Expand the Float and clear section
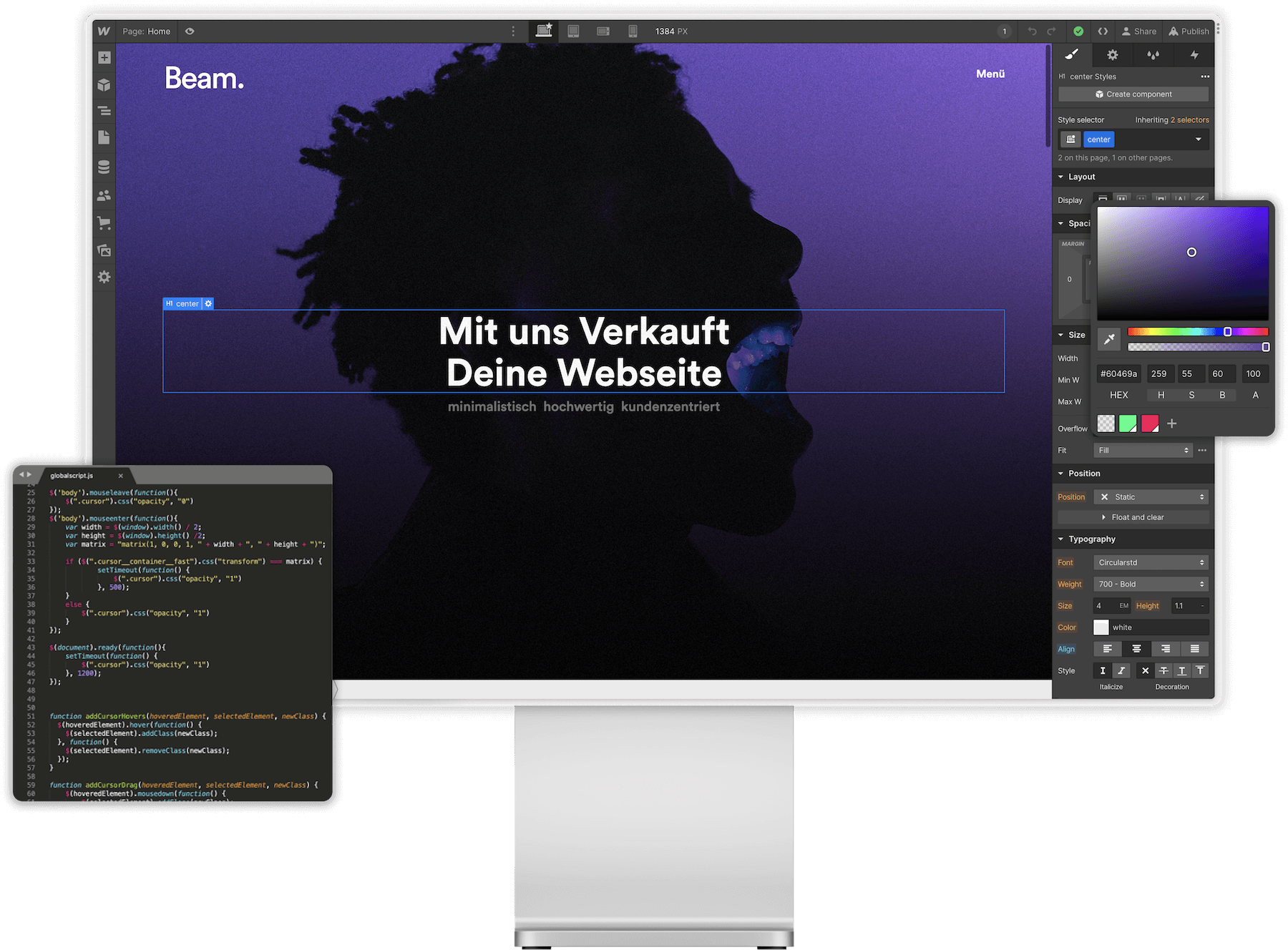Screen dimensions: 1288x950 point(1133,517)
